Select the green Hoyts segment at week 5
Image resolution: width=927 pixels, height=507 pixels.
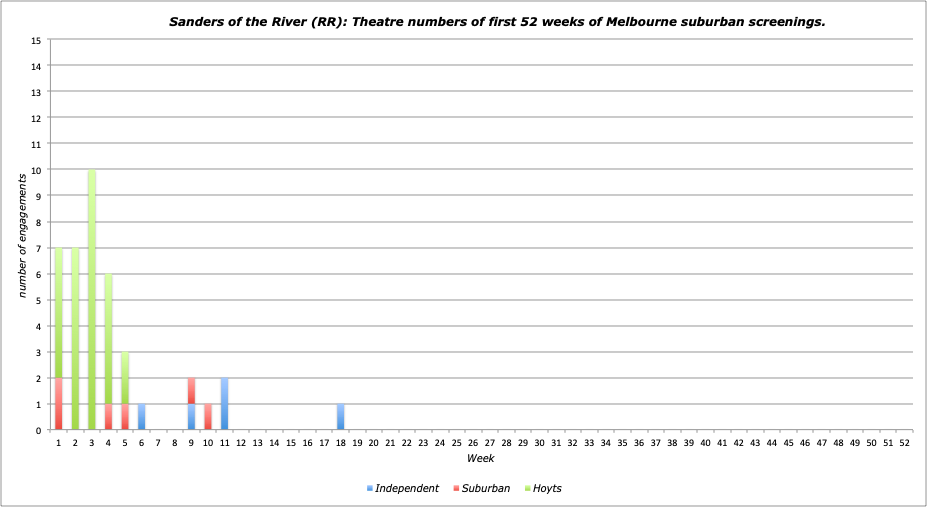click(125, 378)
